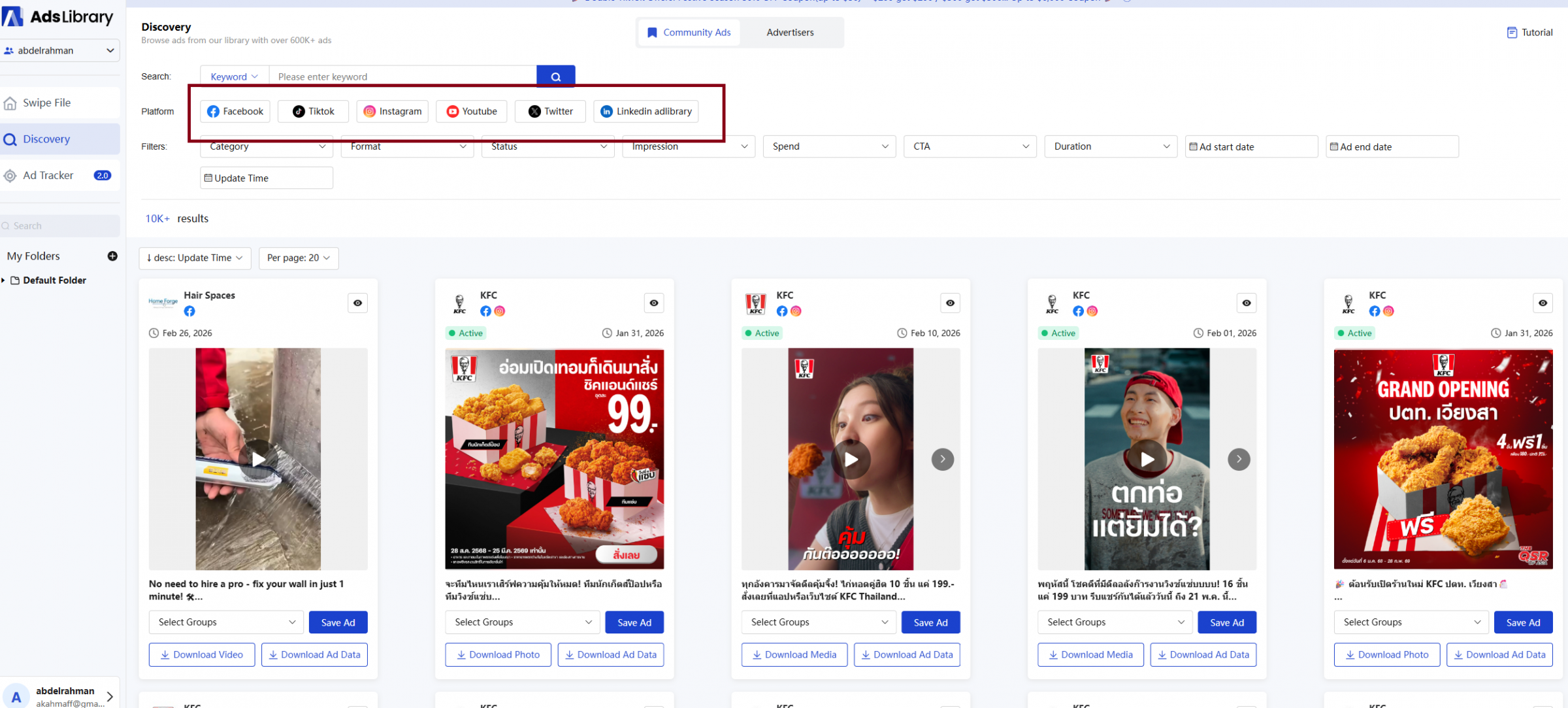Open the abdelrahman workspace dropdown
This screenshot has width=1568, height=708.
pyautogui.click(x=60, y=50)
